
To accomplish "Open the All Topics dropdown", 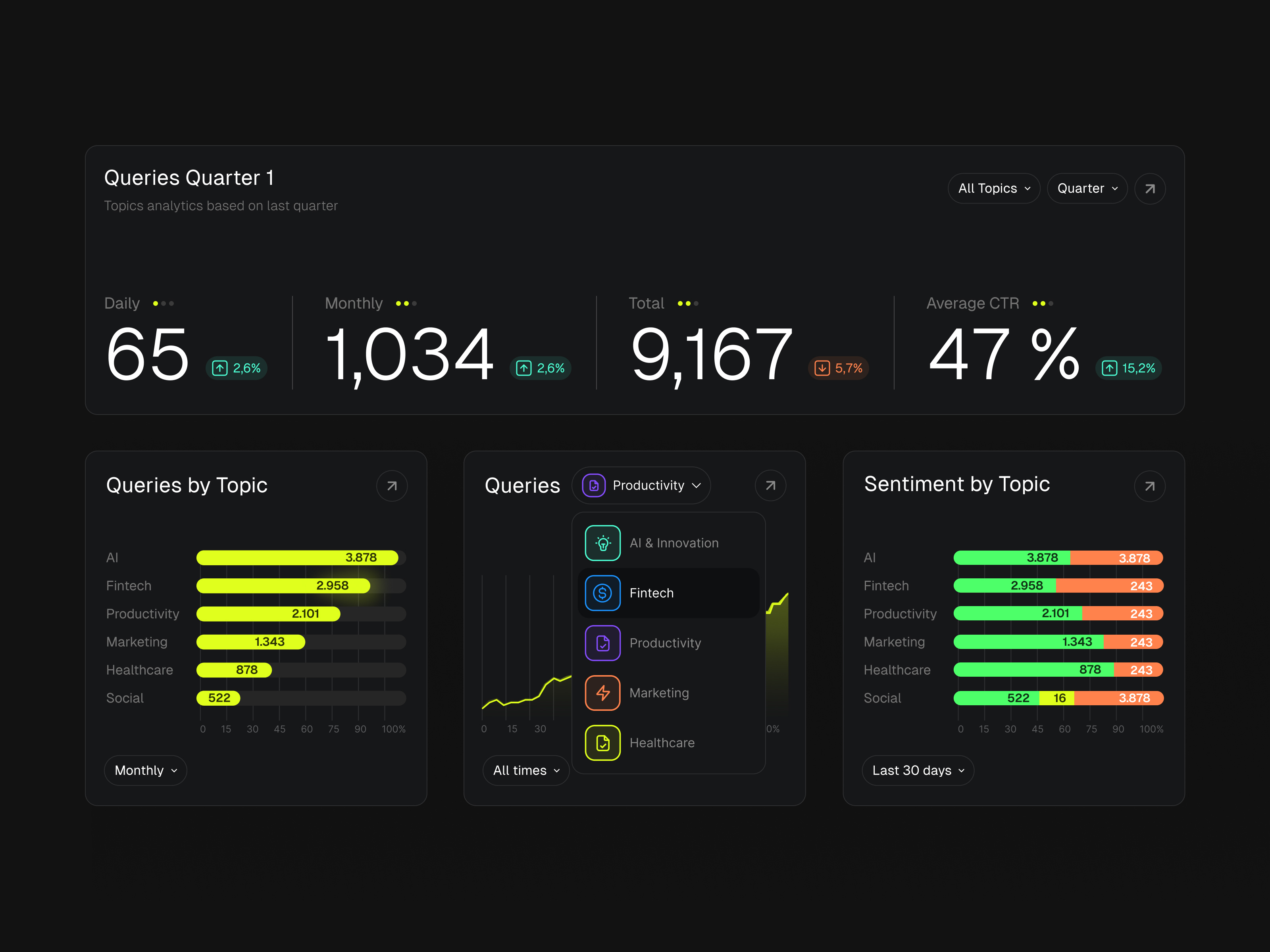I will click(994, 188).
